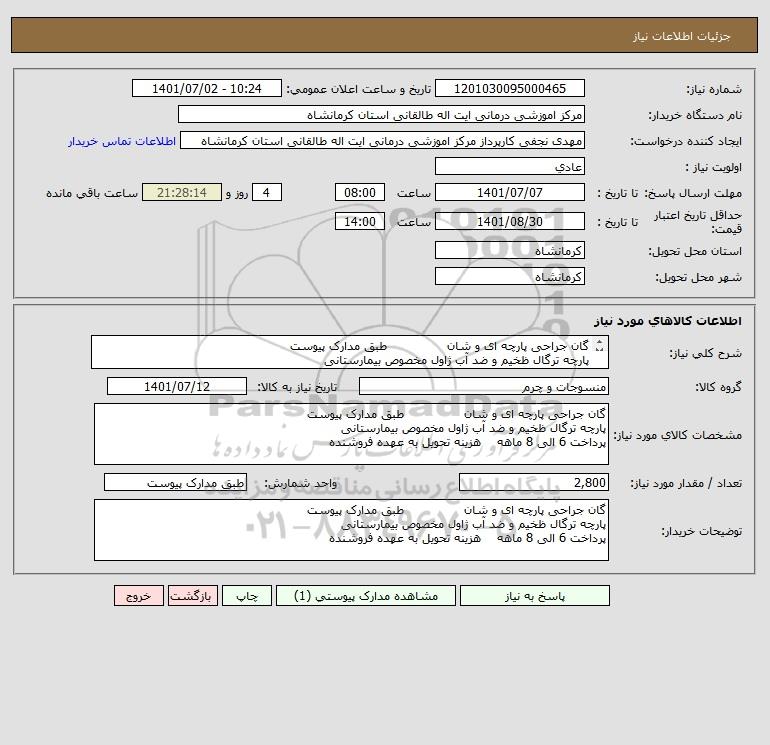This screenshot has width=770, height=745.
Task: Click the شرح کلی نیاز text area
Action: click(x=350, y=352)
